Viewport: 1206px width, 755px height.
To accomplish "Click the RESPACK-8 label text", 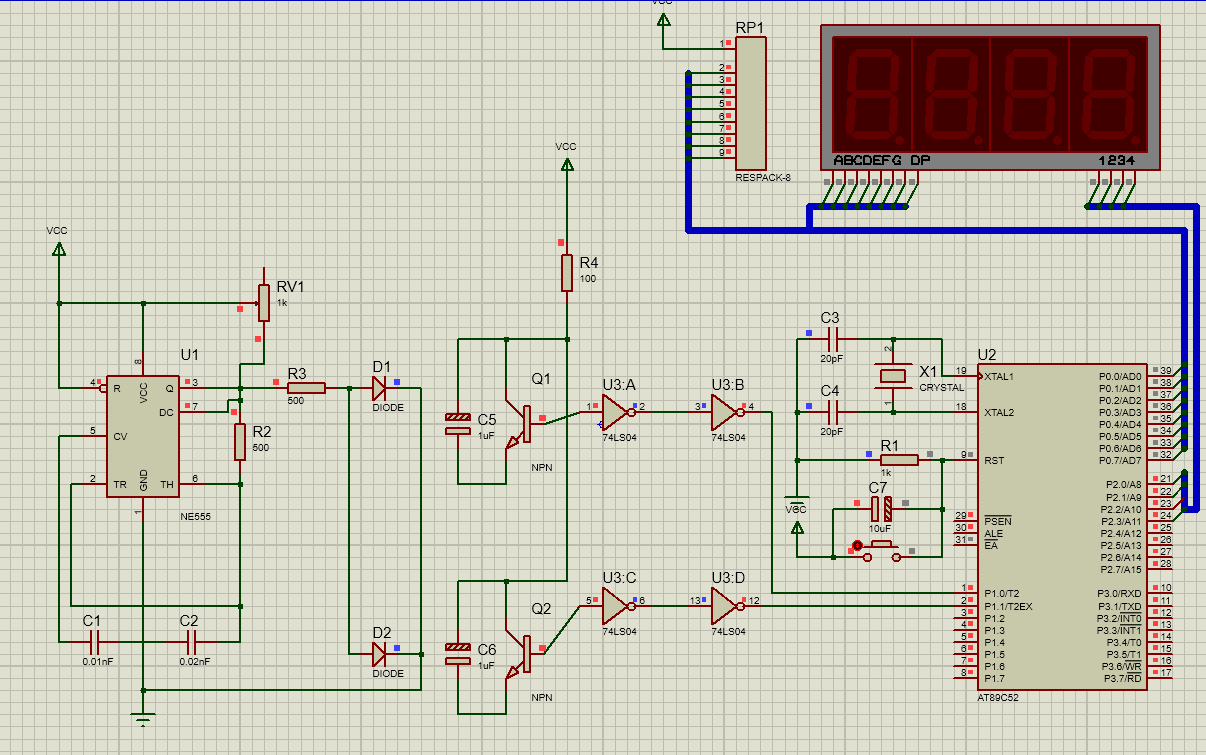I will tap(763, 180).
